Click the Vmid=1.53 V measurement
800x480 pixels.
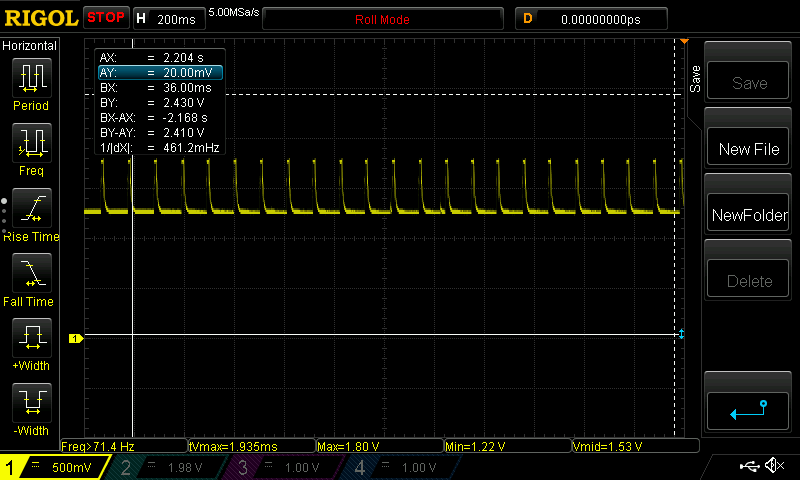[636, 446]
